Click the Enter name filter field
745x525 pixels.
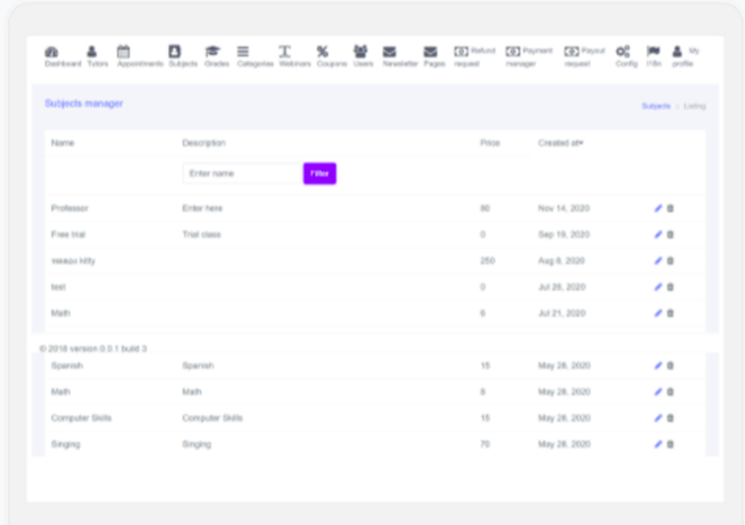tap(241, 173)
